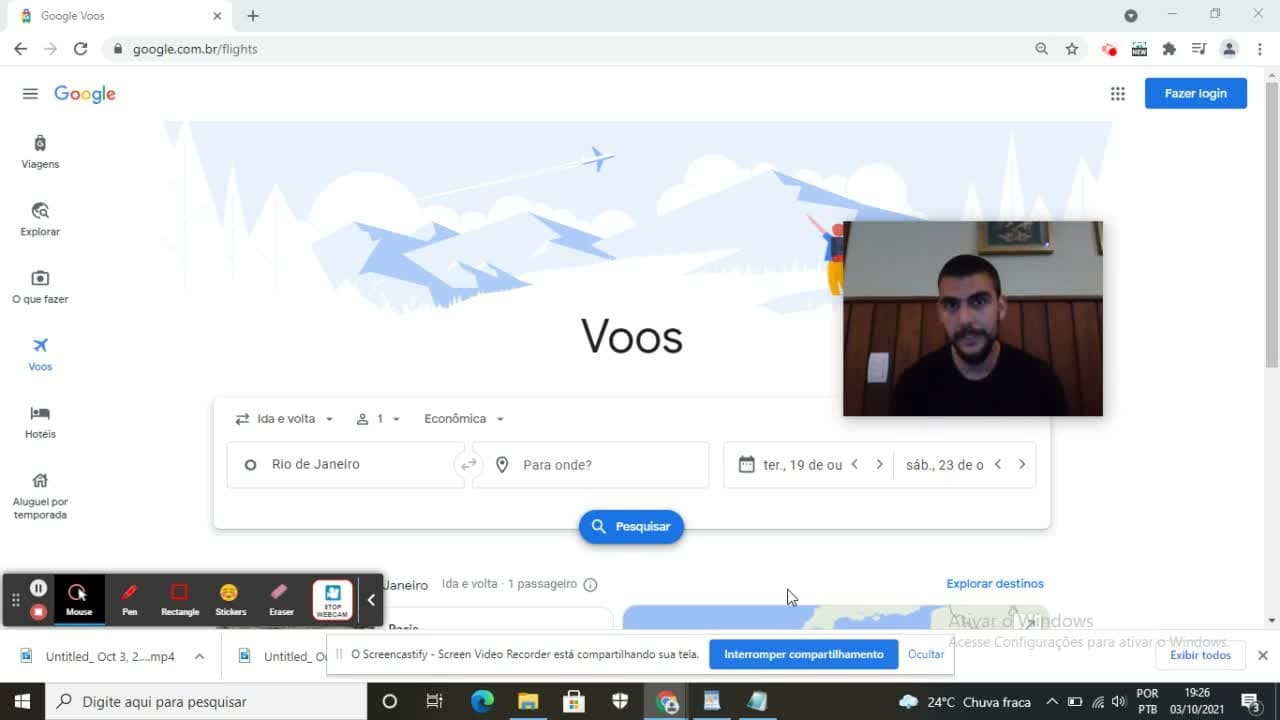Open Task View on the taskbar
The height and width of the screenshot is (720, 1280).
435,702
